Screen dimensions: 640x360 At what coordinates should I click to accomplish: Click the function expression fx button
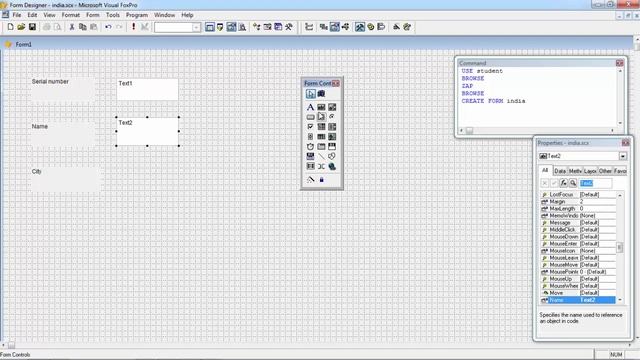563,183
